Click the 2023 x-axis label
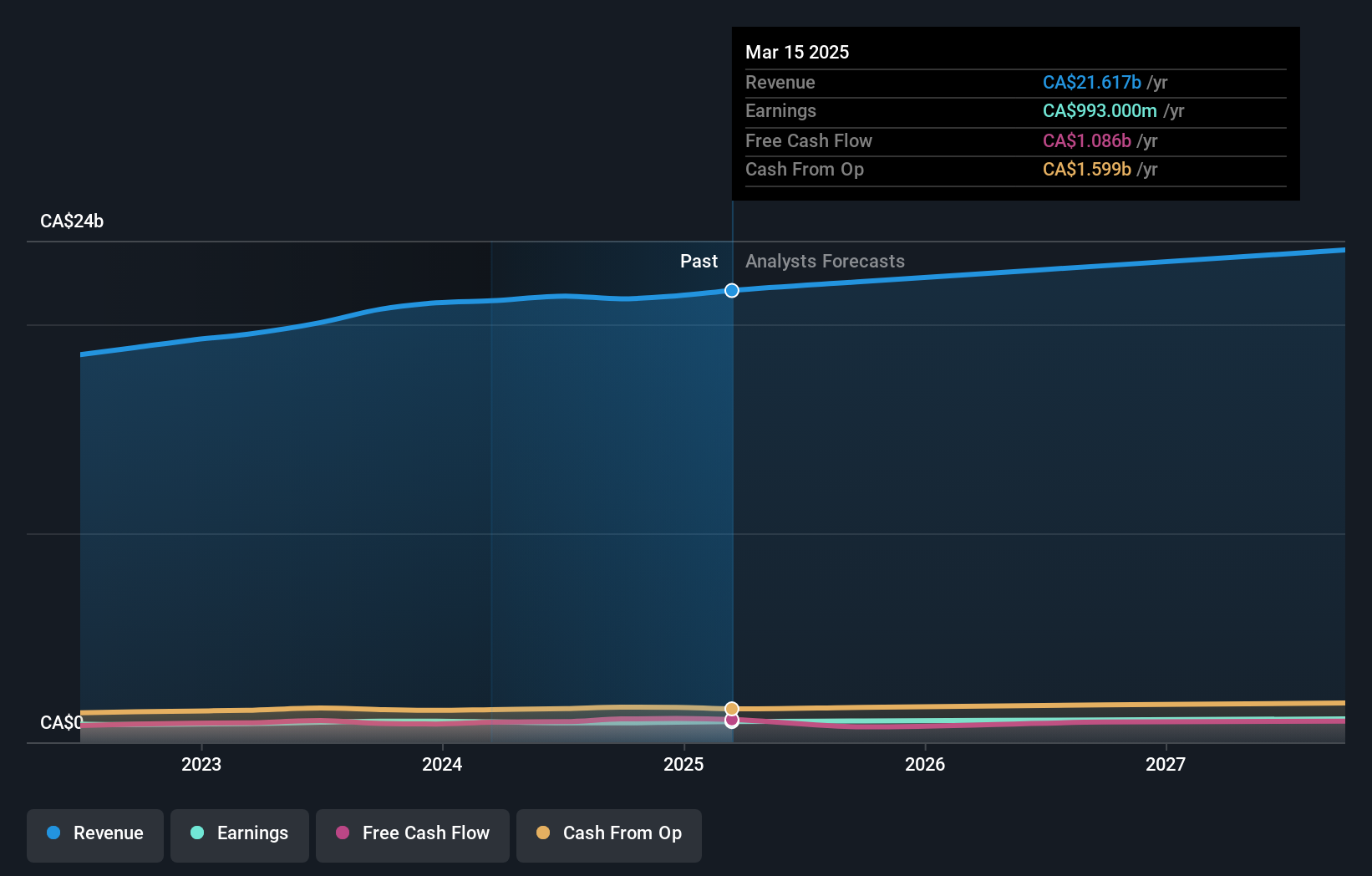The image size is (1372, 876). (x=201, y=764)
